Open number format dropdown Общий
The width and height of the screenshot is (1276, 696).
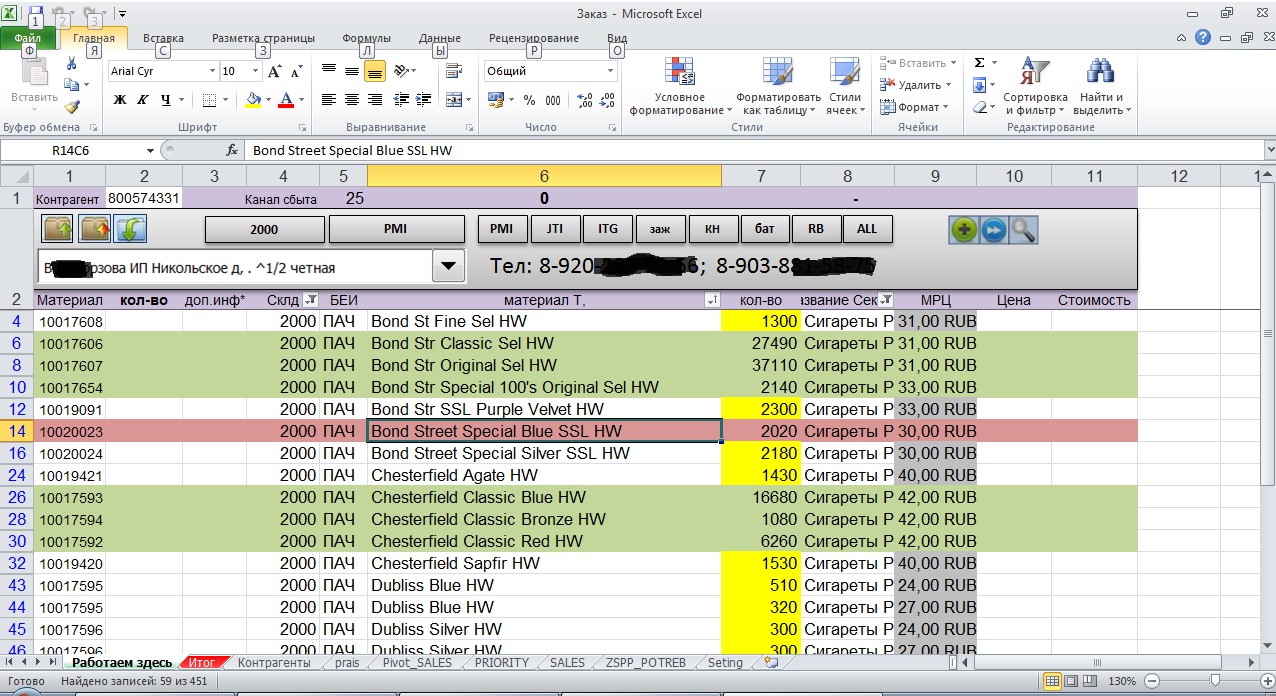click(x=611, y=71)
